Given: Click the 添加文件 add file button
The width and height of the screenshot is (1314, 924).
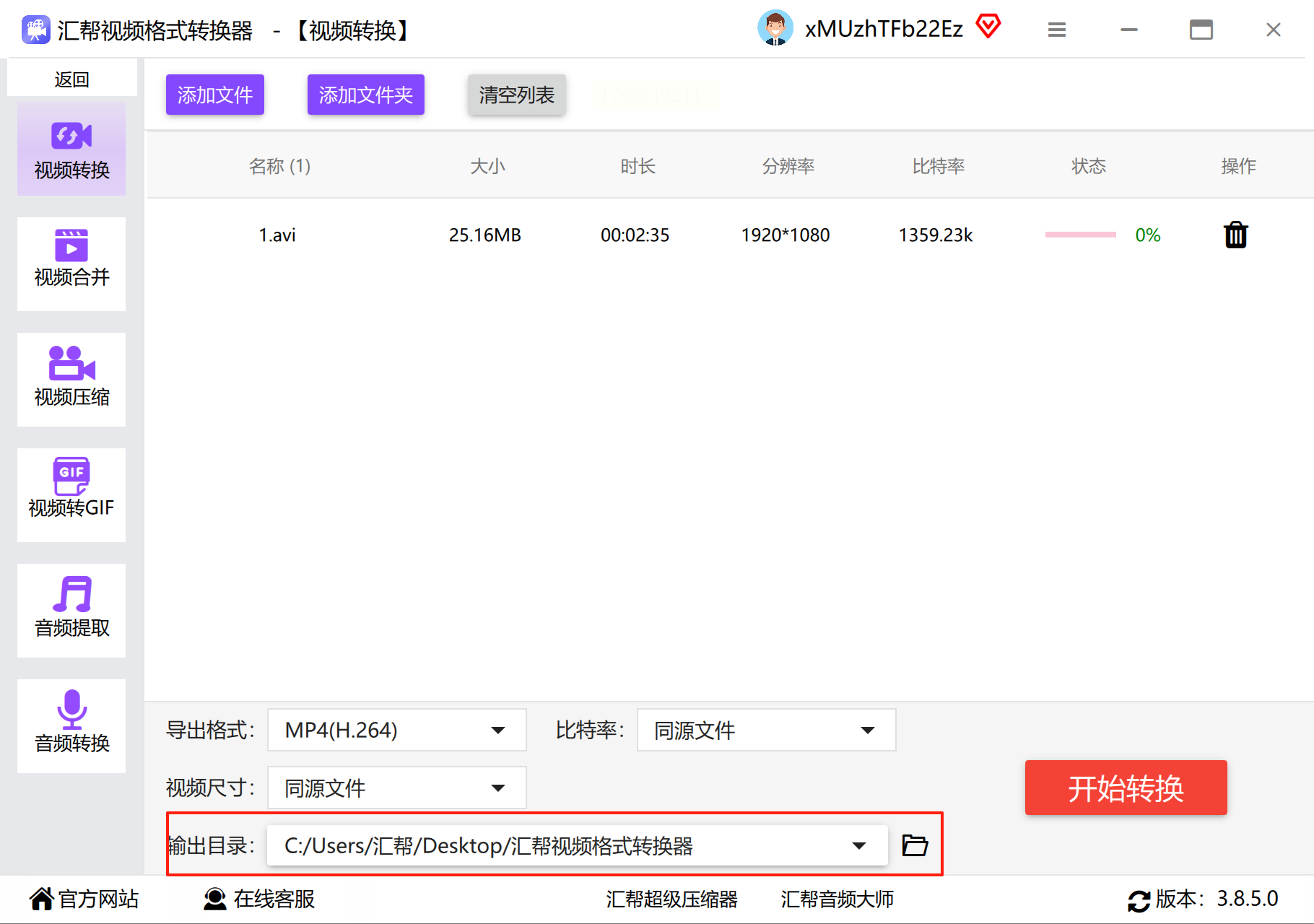Looking at the screenshot, I should click(215, 95).
